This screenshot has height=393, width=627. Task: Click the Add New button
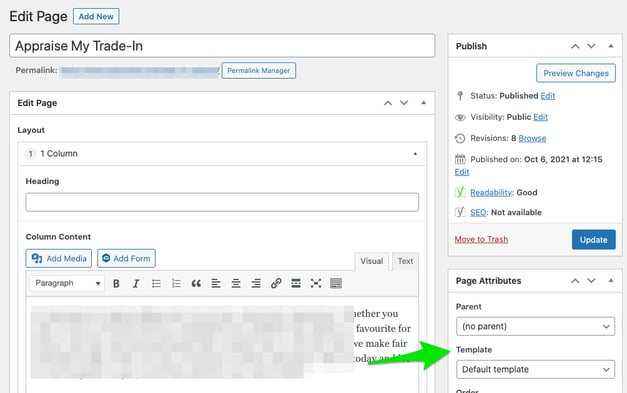point(96,16)
